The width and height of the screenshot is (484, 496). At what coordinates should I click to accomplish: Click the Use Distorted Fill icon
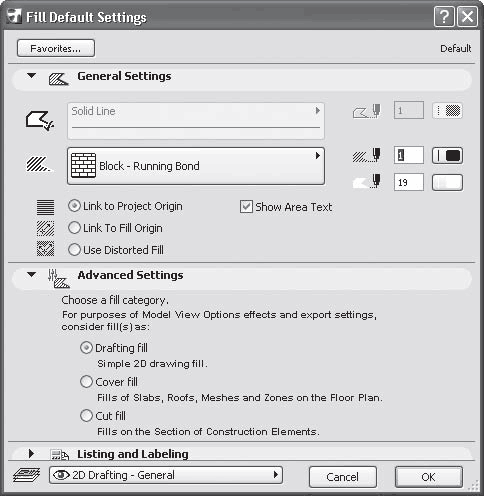tap(45, 249)
